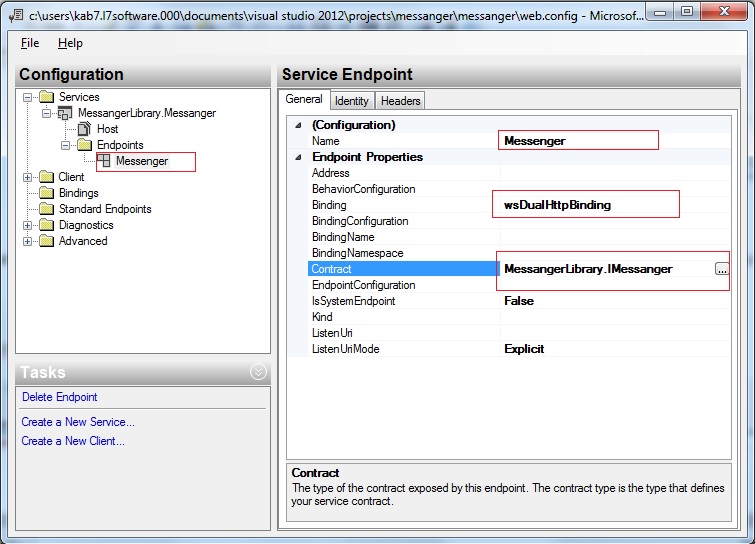Select the BindingName property row

[519, 237]
